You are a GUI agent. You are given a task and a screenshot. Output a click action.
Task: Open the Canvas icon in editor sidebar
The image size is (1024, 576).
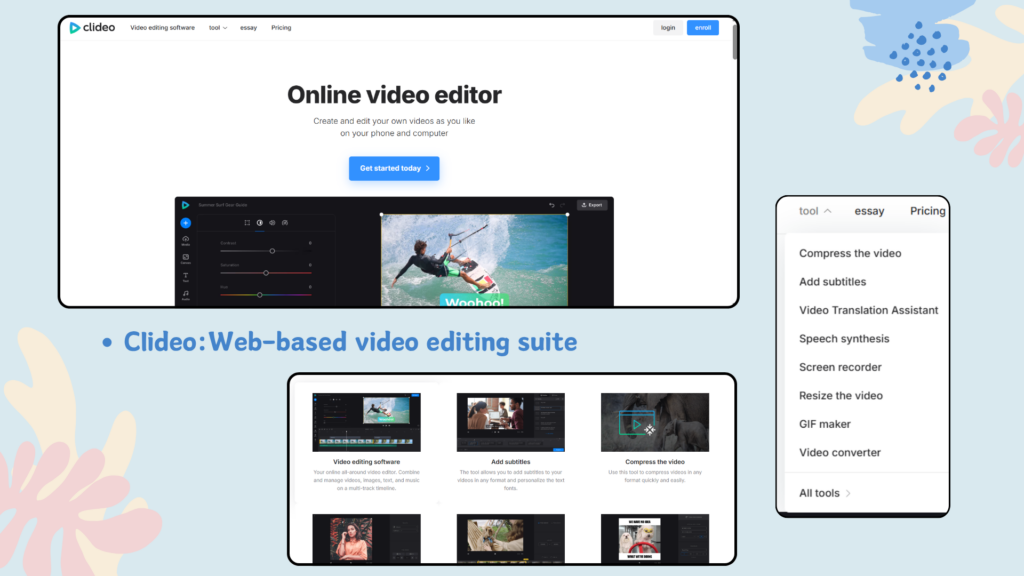185,259
